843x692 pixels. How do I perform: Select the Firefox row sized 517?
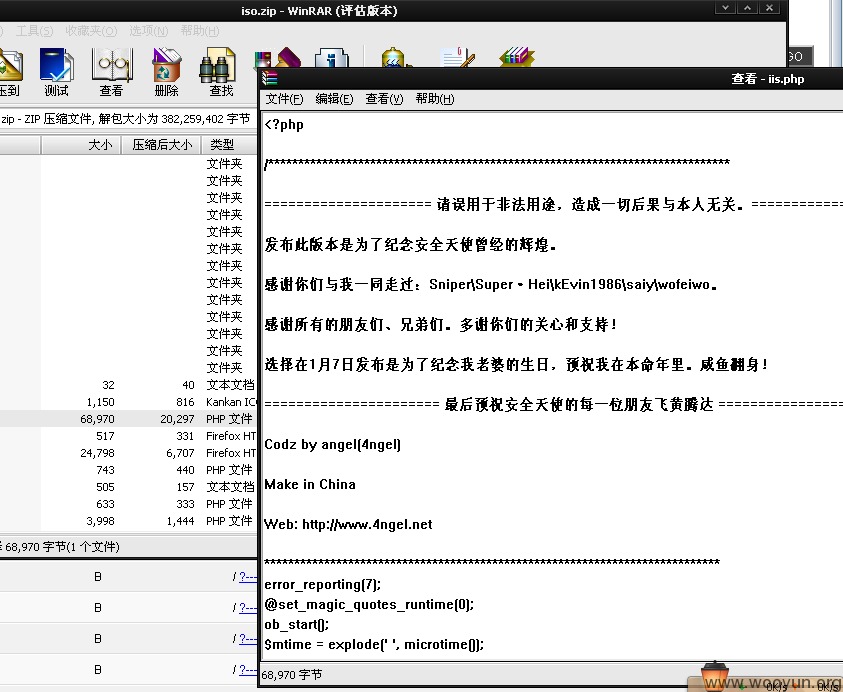click(128, 436)
